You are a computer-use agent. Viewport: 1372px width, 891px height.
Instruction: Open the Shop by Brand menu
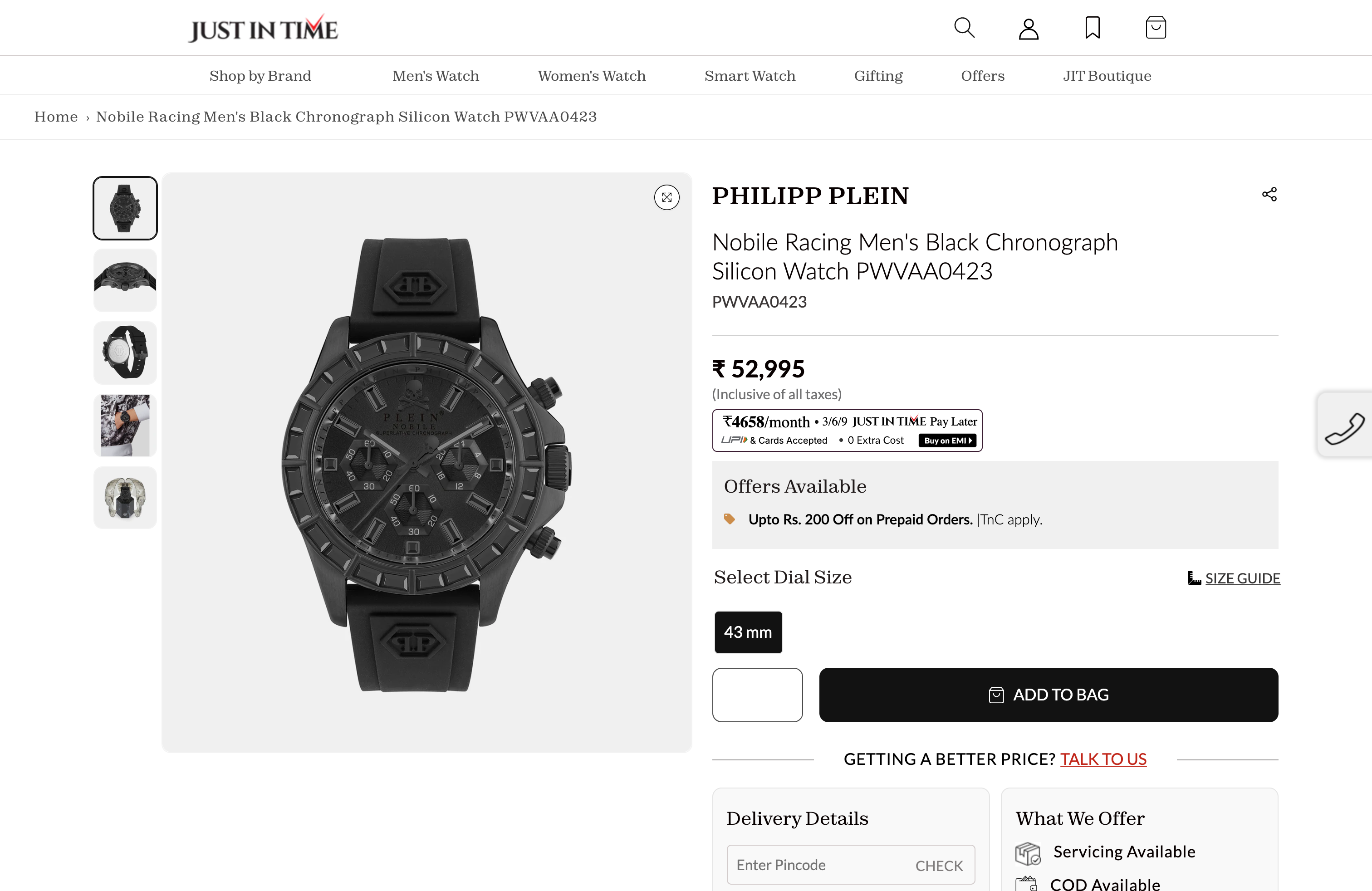[x=260, y=75]
